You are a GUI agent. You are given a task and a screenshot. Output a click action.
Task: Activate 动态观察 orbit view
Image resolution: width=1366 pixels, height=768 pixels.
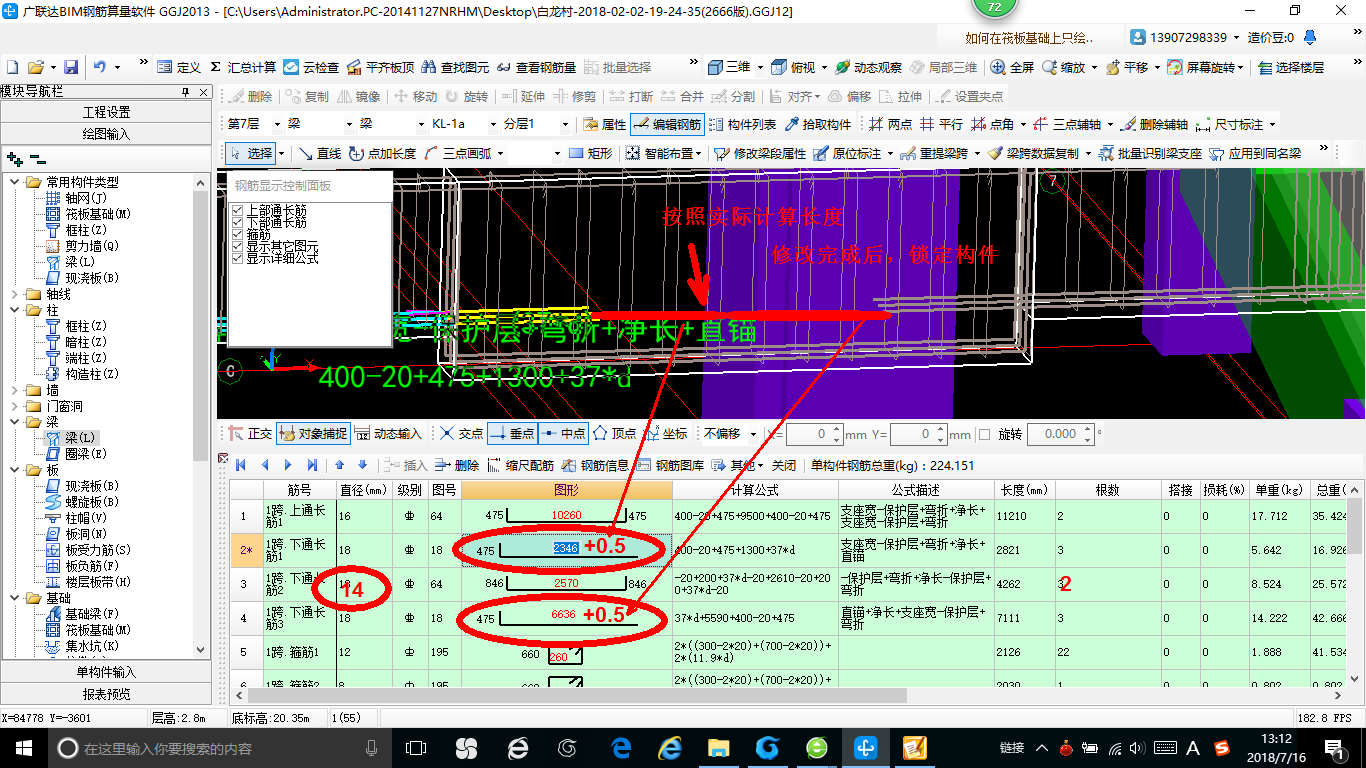point(869,67)
